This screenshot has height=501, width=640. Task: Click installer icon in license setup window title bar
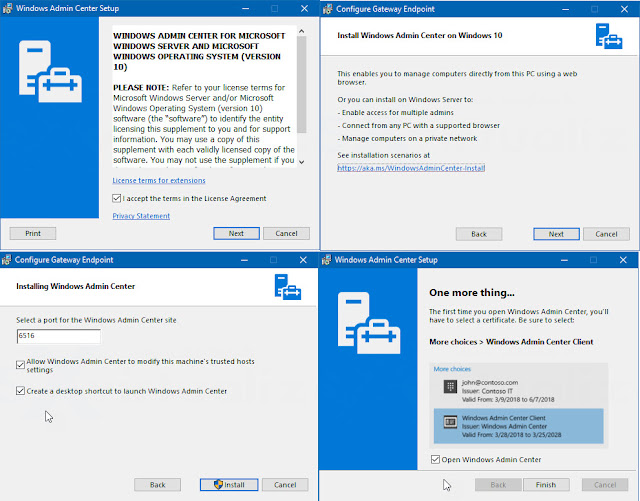point(7,9)
